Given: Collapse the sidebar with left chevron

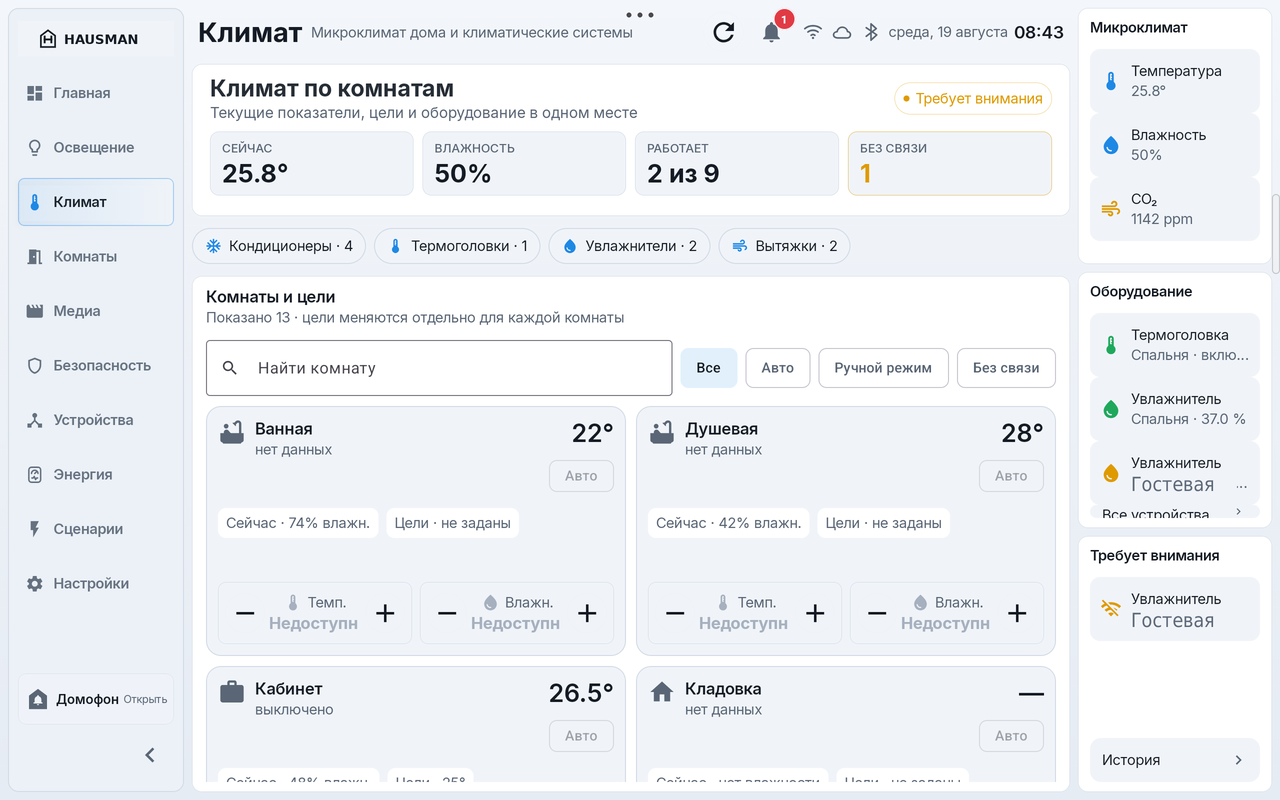Looking at the screenshot, I should click(150, 755).
